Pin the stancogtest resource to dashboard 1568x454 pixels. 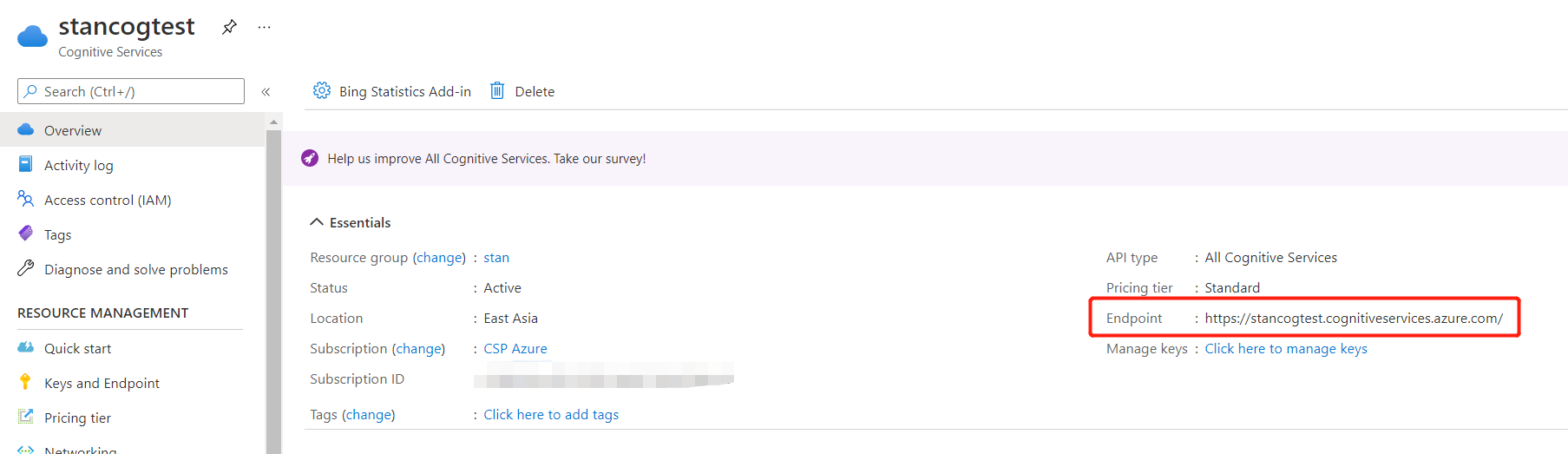(229, 27)
